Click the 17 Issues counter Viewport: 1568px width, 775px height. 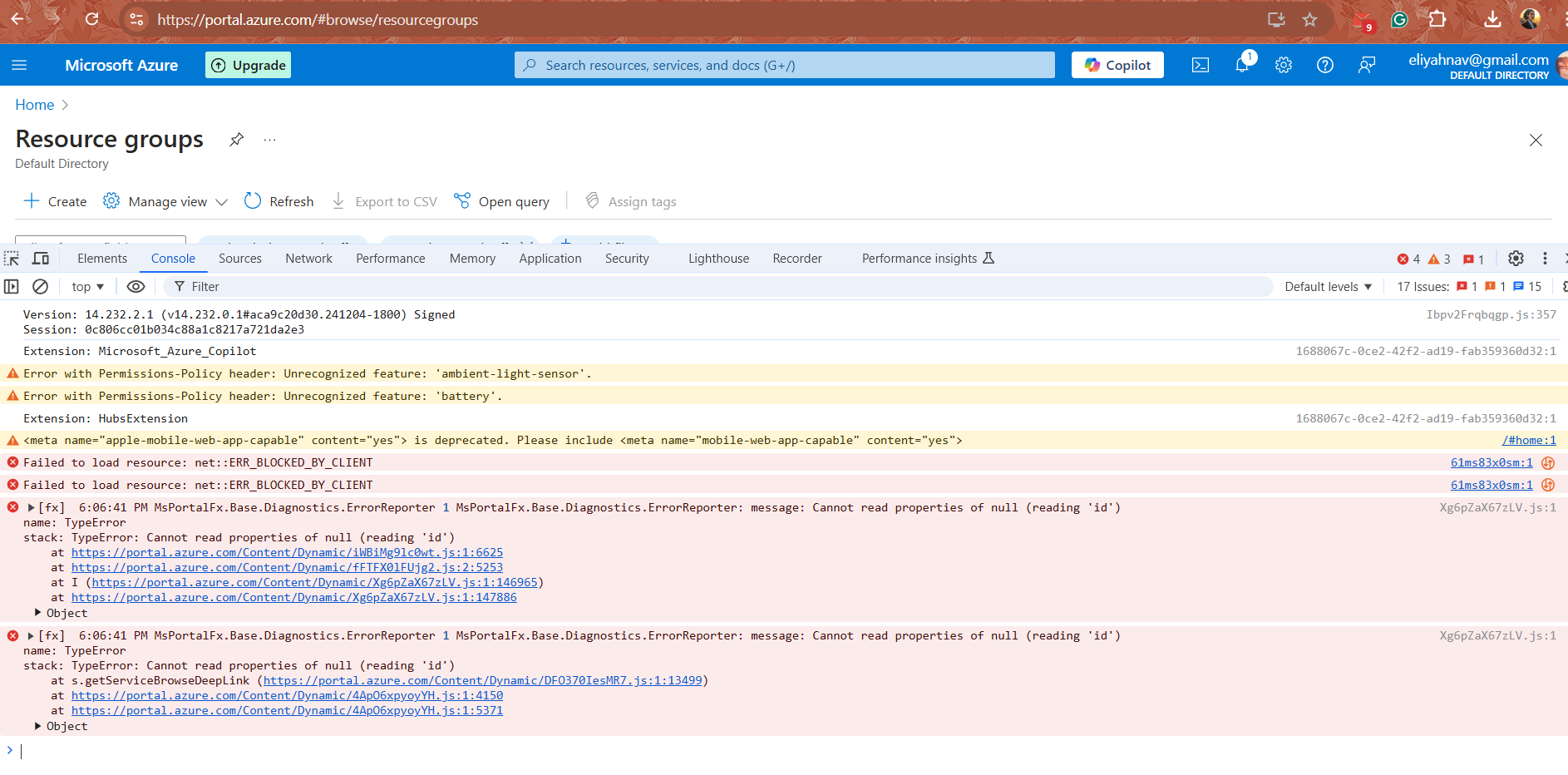click(x=1469, y=287)
